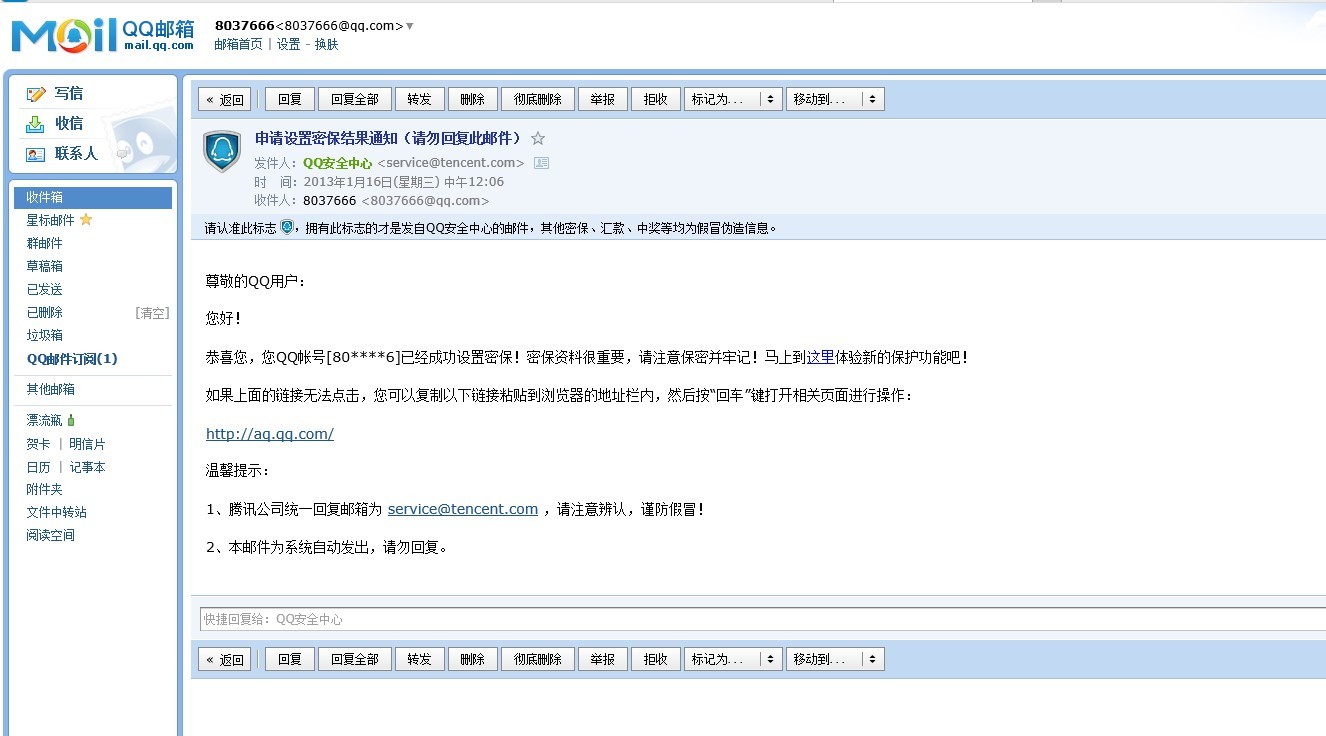The width and height of the screenshot is (1326, 736).
Task: Click the top 拒收 button
Action: 656,99
